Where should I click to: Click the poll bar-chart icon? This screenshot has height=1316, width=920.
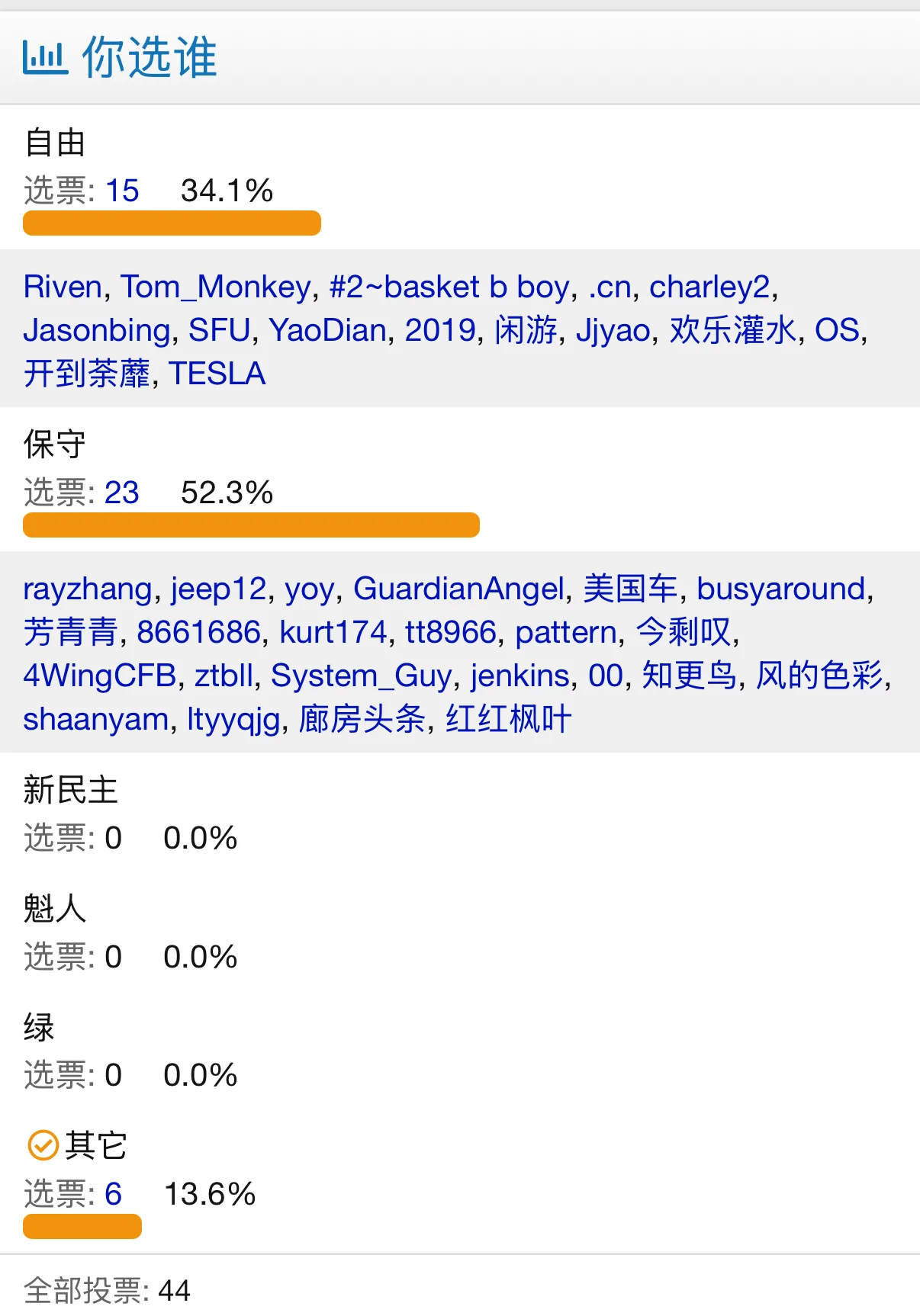click(45, 58)
